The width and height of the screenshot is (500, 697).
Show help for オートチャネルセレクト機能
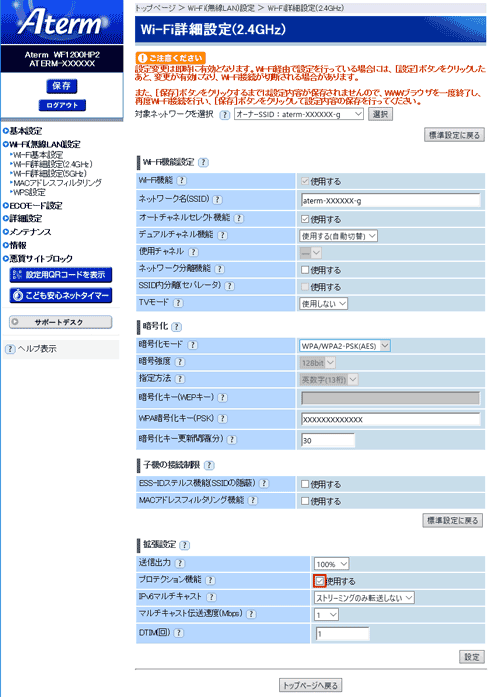pos(239,218)
